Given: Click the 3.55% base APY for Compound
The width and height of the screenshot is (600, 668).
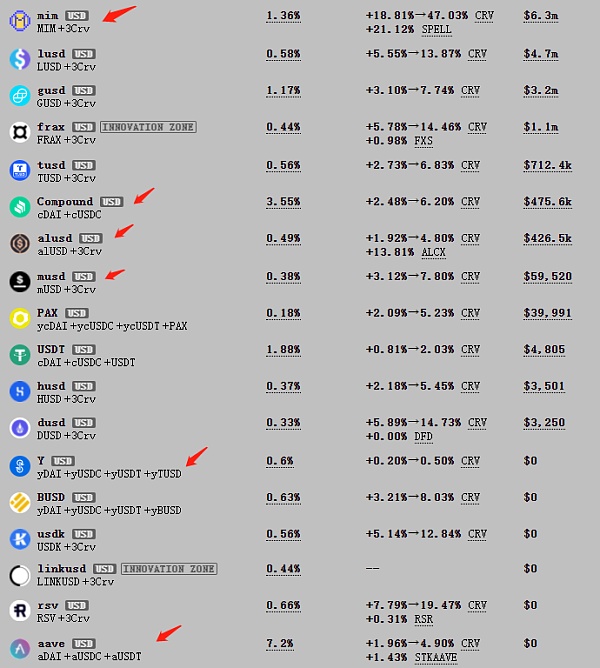Looking at the screenshot, I should (x=283, y=202).
